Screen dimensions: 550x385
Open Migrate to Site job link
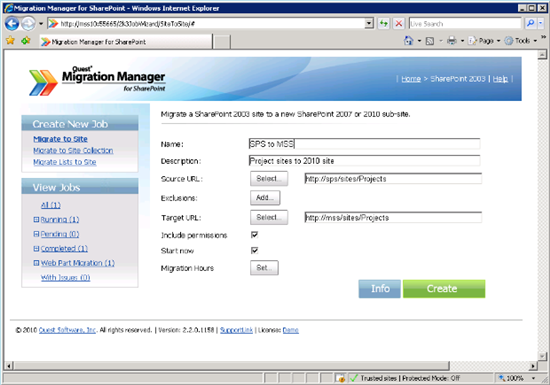(x=60, y=139)
